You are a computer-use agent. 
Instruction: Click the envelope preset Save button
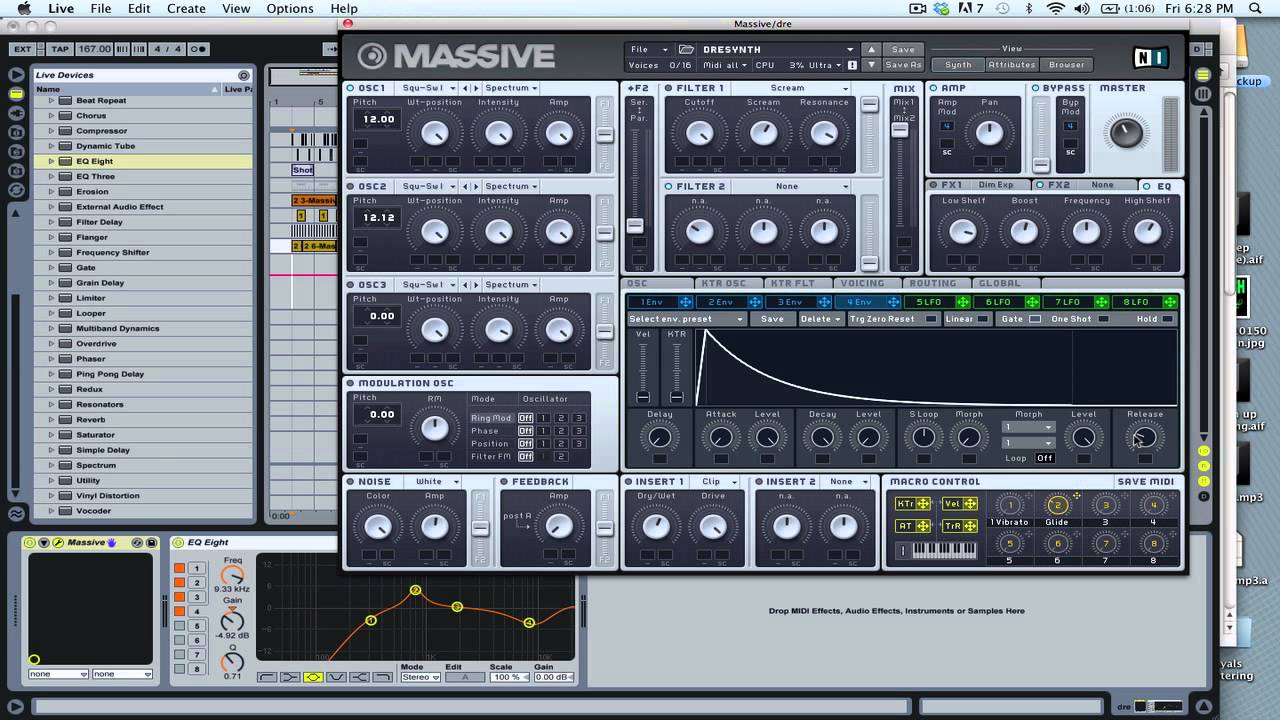click(772, 319)
